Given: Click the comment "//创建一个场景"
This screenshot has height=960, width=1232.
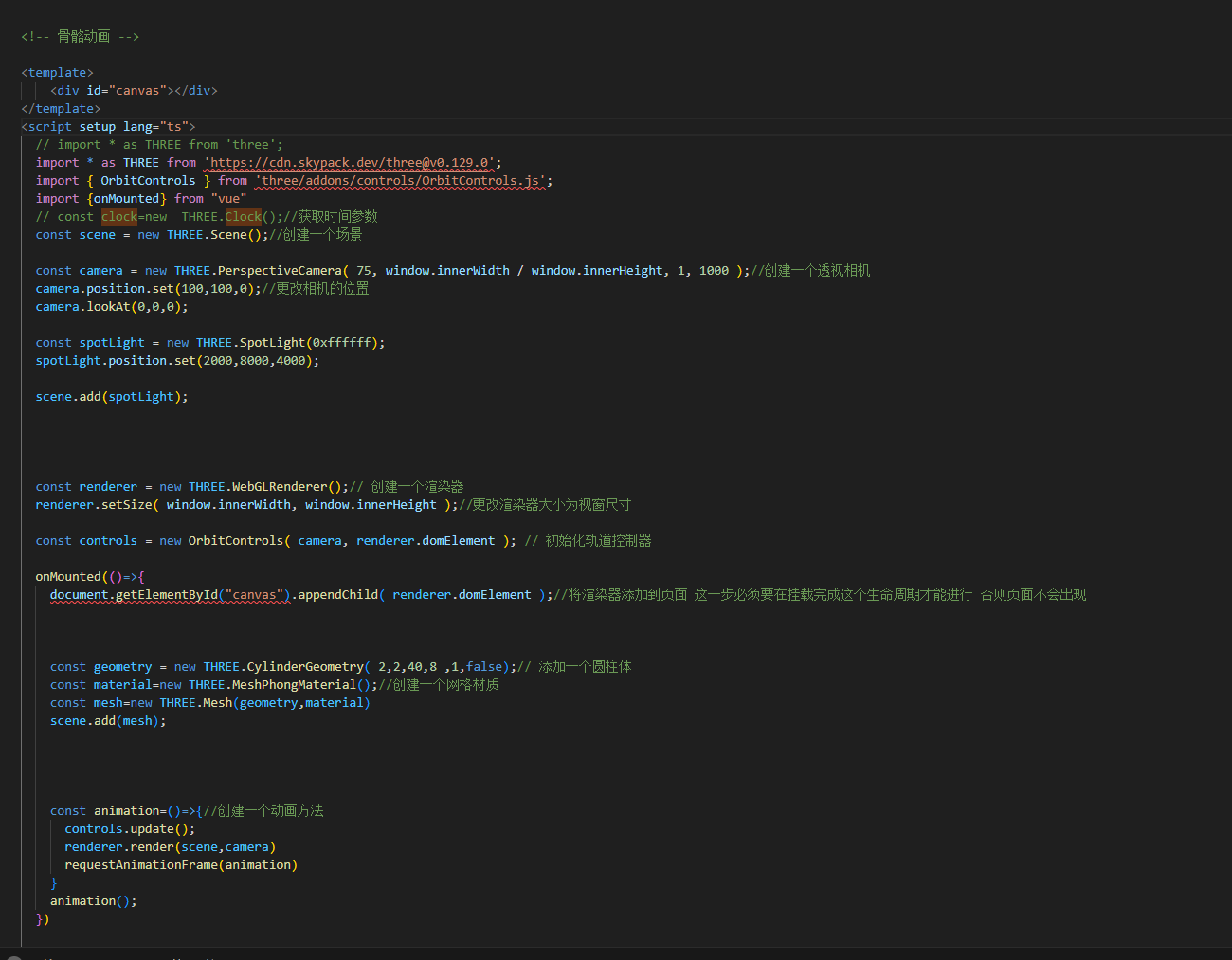Looking at the screenshot, I should pyautogui.click(x=316, y=235).
